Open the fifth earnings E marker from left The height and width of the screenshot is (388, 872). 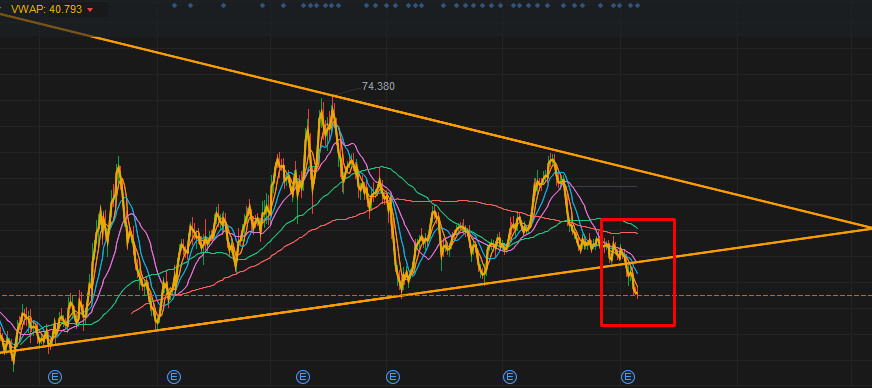pyautogui.click(x=509, y=377)
